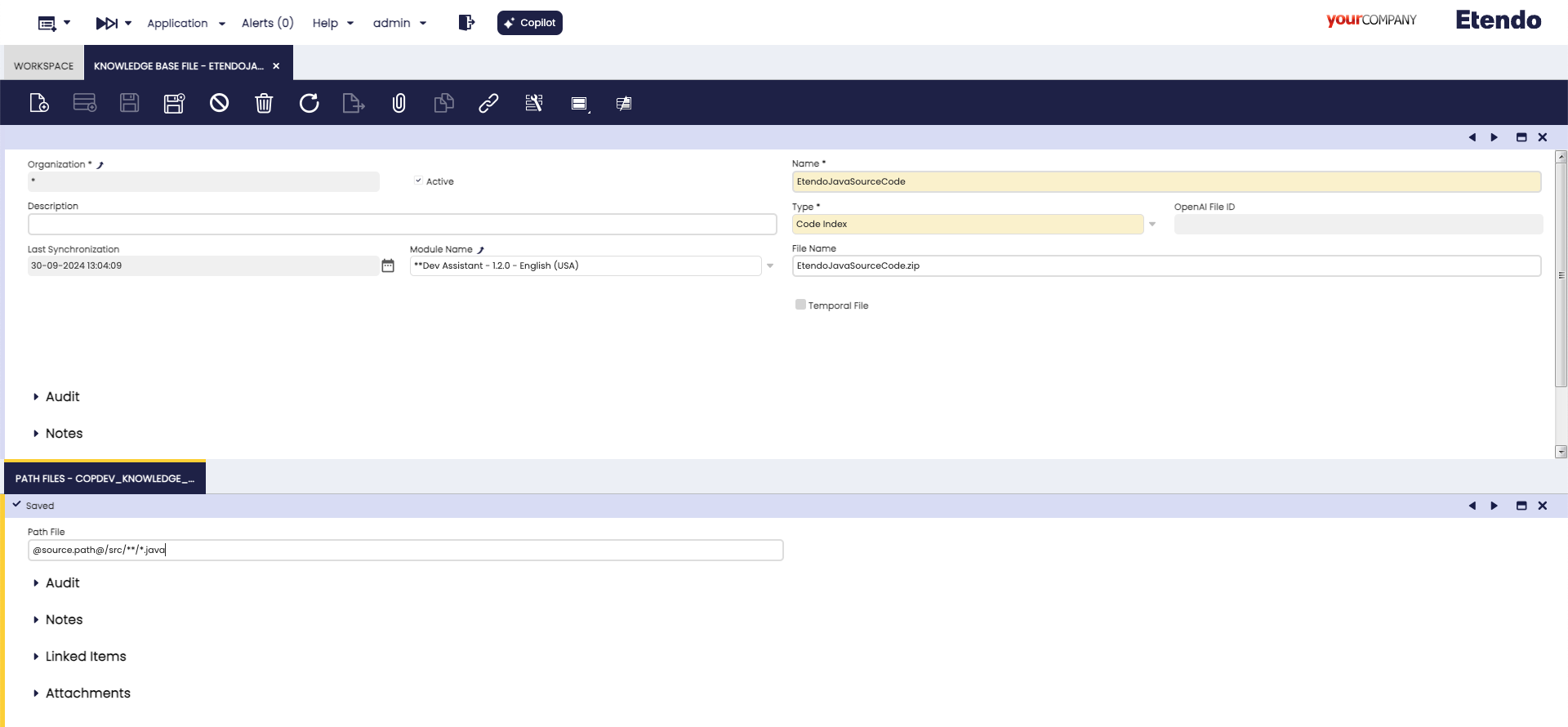Image resolution: width=1568 pixels, height=727 pixels.
Task: Open Alerts (0)
Action: coord(268,23)
